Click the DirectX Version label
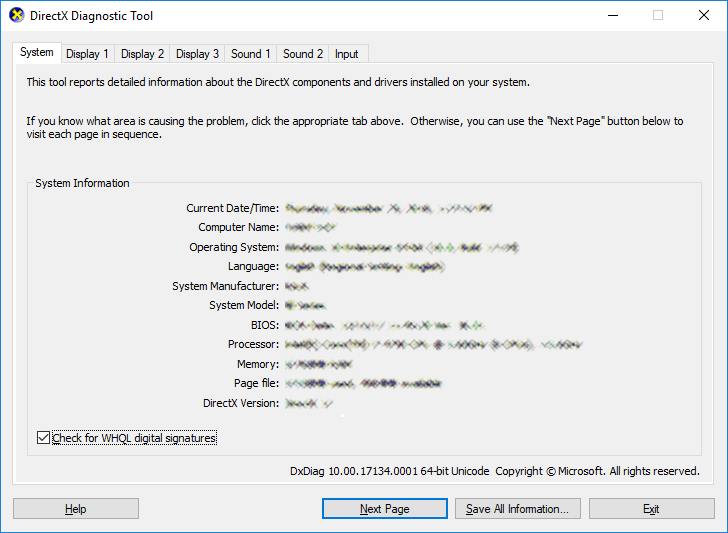728x533 pixels. point(241,403)
